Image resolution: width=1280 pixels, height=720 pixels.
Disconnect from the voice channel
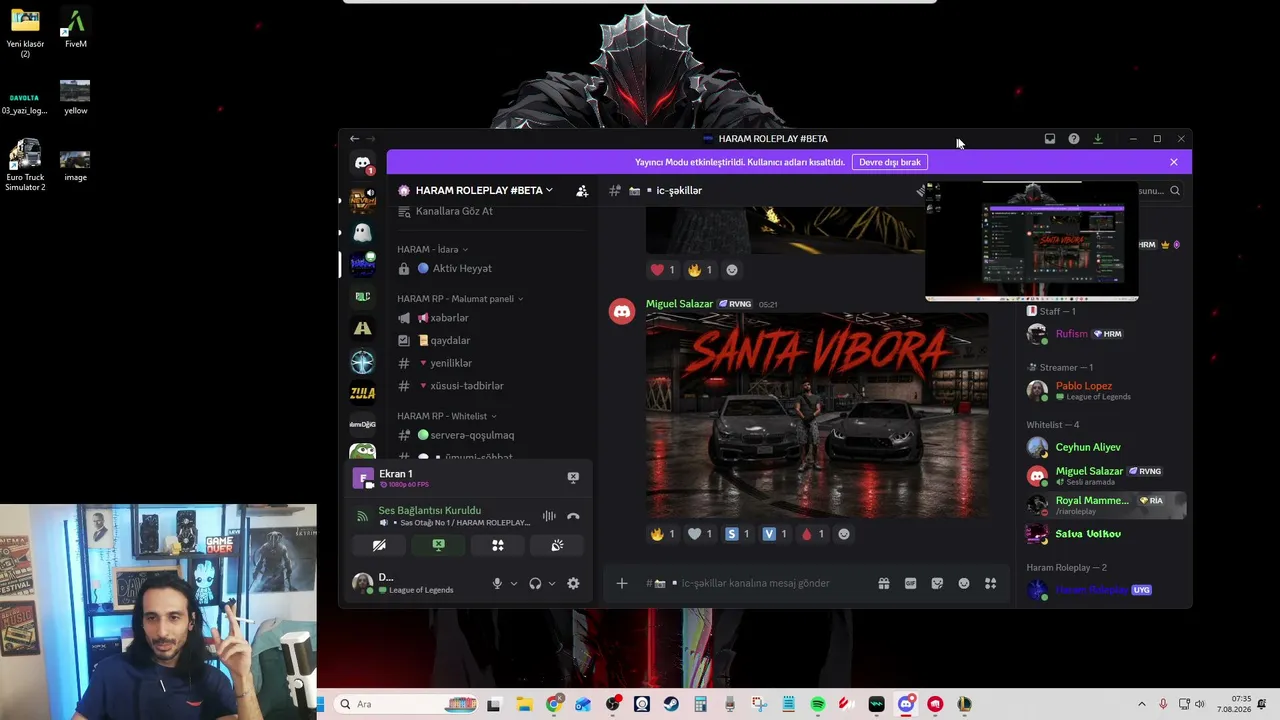(x=573, y=516)
